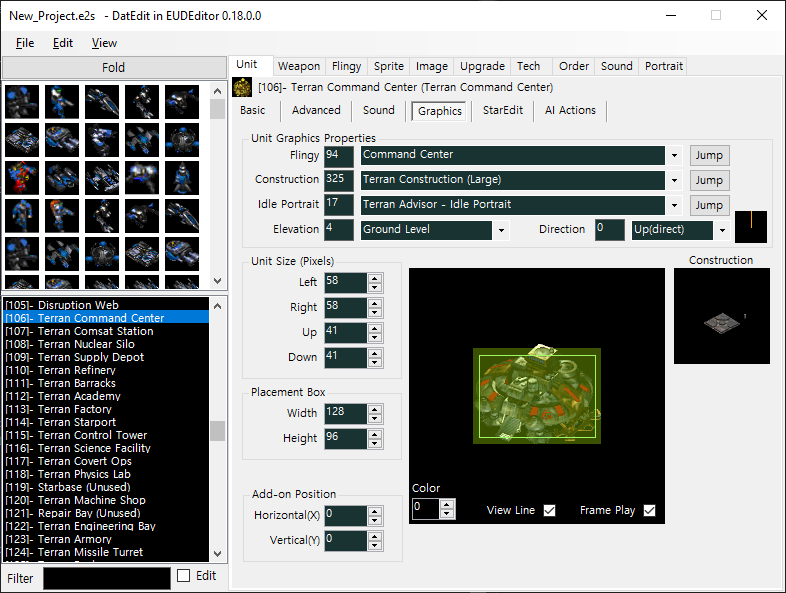
Task: Collapse the panel with the Fold button
Action: click(114, 68)
